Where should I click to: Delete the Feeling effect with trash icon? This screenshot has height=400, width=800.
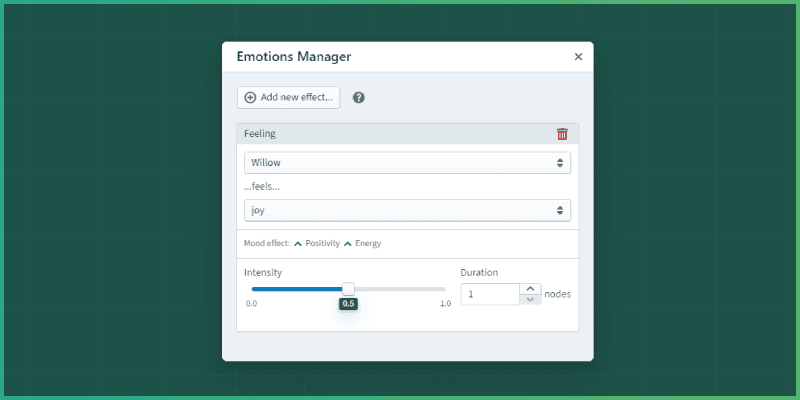(562, 134)
